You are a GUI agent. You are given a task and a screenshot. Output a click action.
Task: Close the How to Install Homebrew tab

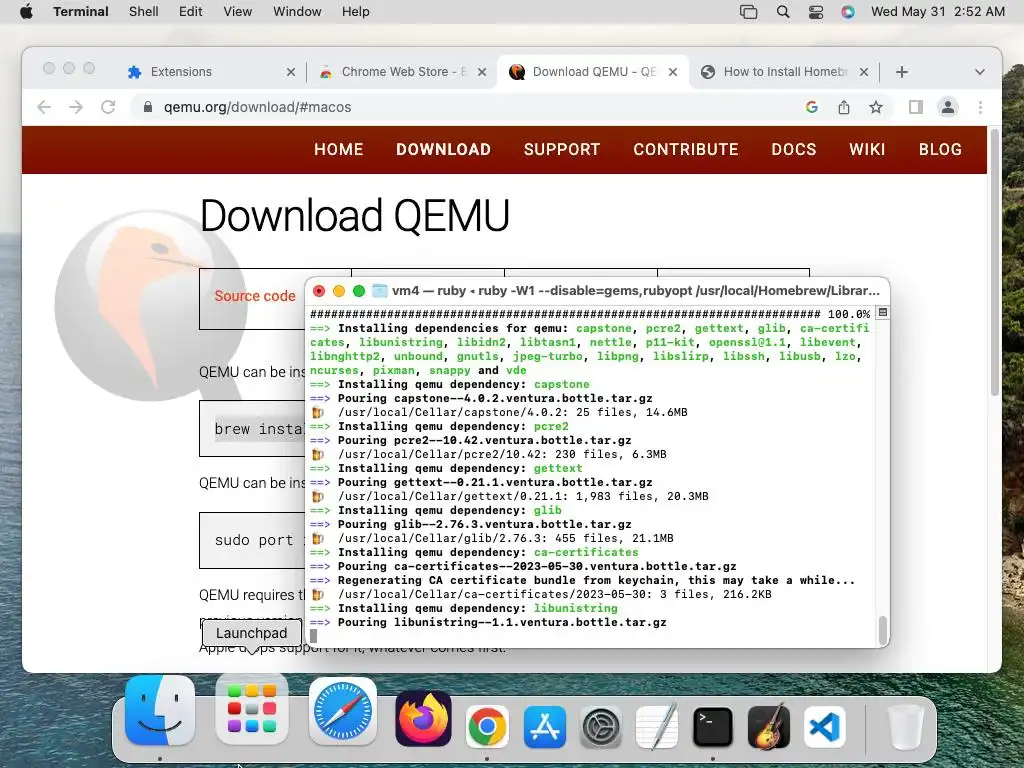point(864,72)
